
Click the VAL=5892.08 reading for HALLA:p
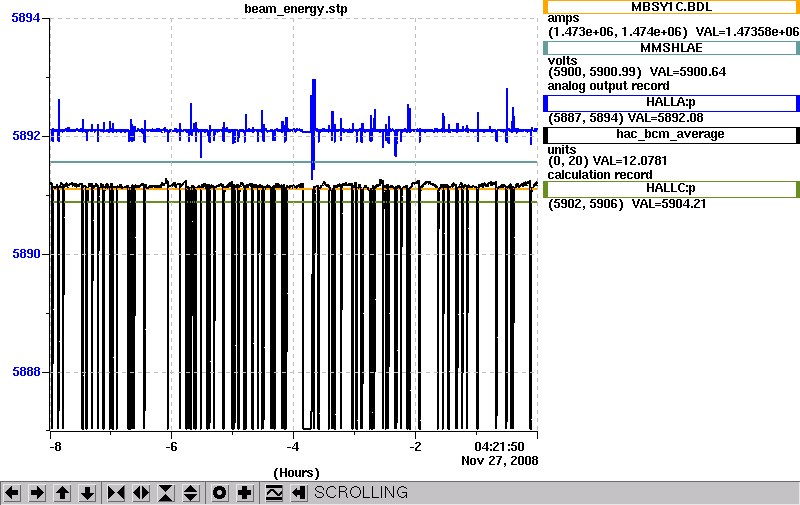(x=665, y=118)
